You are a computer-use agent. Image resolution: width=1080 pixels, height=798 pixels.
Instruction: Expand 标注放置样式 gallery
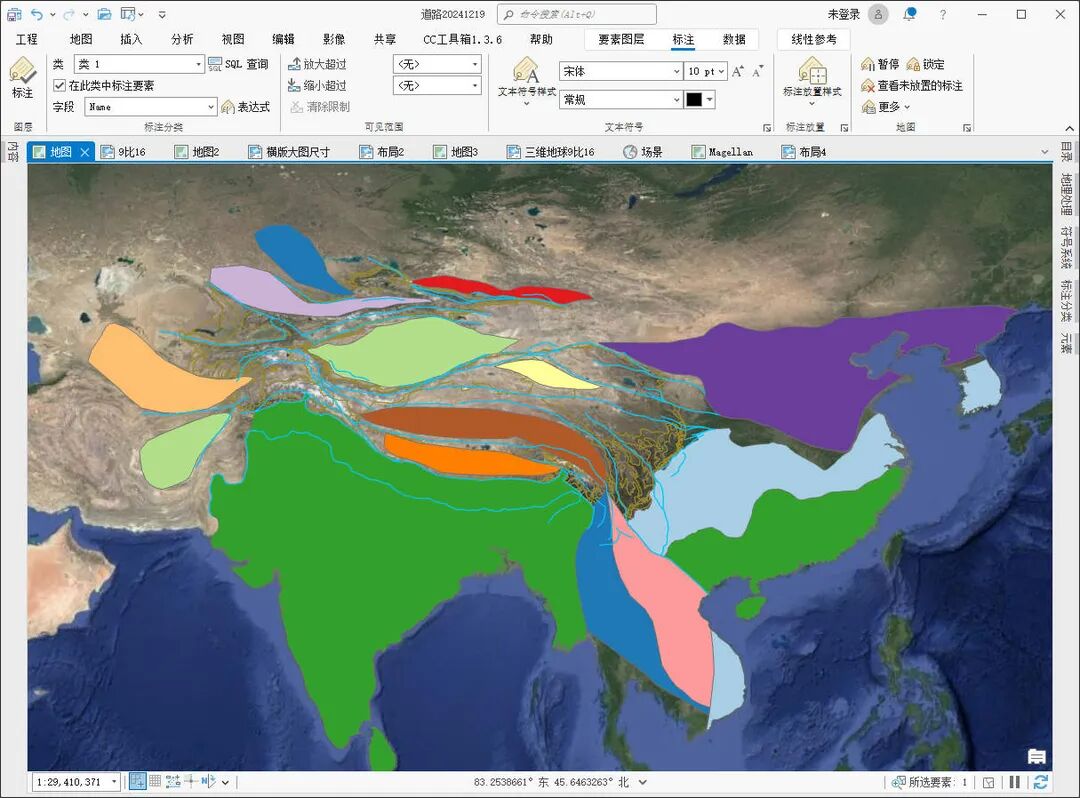[x=811, y=103]
